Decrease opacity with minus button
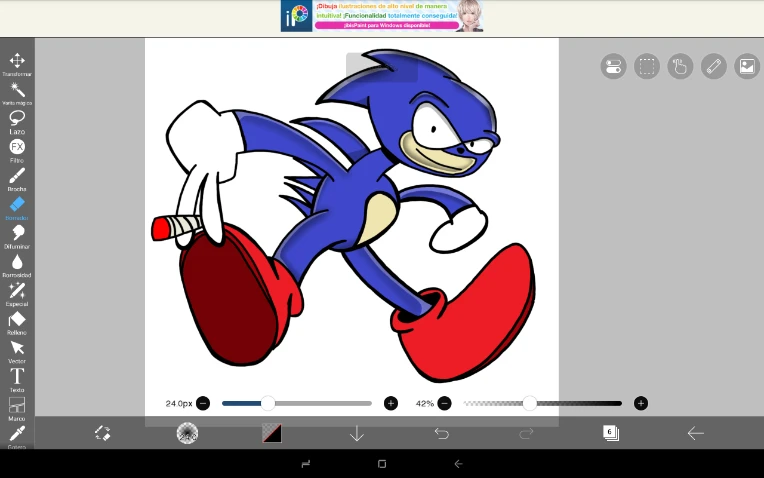764x478 pixels. point(444,403)
